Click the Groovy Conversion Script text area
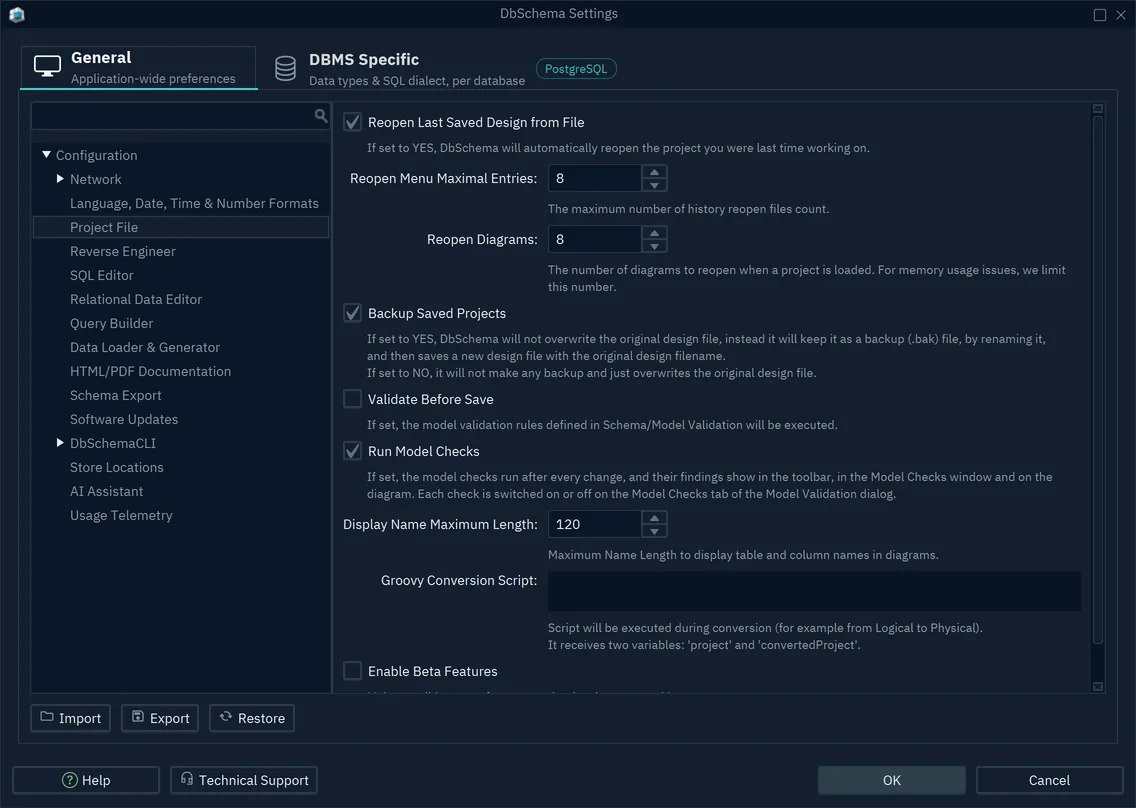The height and width of the screenshot is (808, 1136). (814, 591)
